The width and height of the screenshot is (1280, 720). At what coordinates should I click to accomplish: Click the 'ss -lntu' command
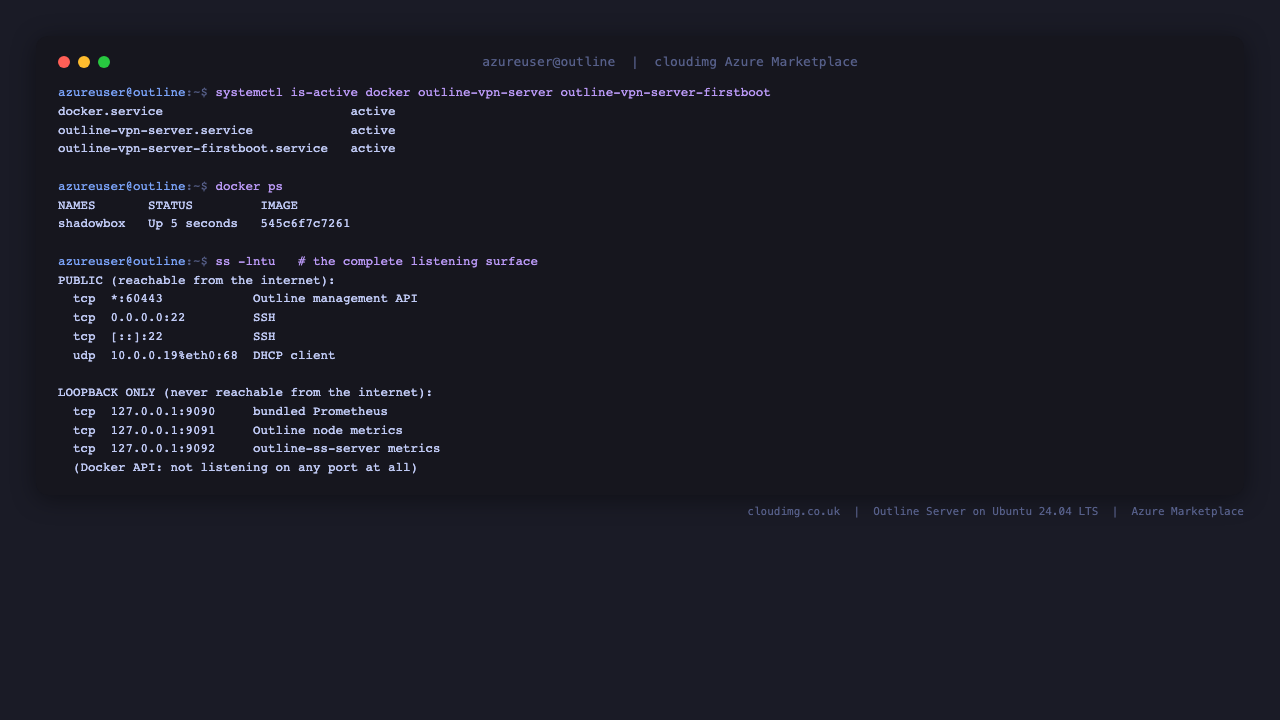pyautogui.click(x=245, y=262)
